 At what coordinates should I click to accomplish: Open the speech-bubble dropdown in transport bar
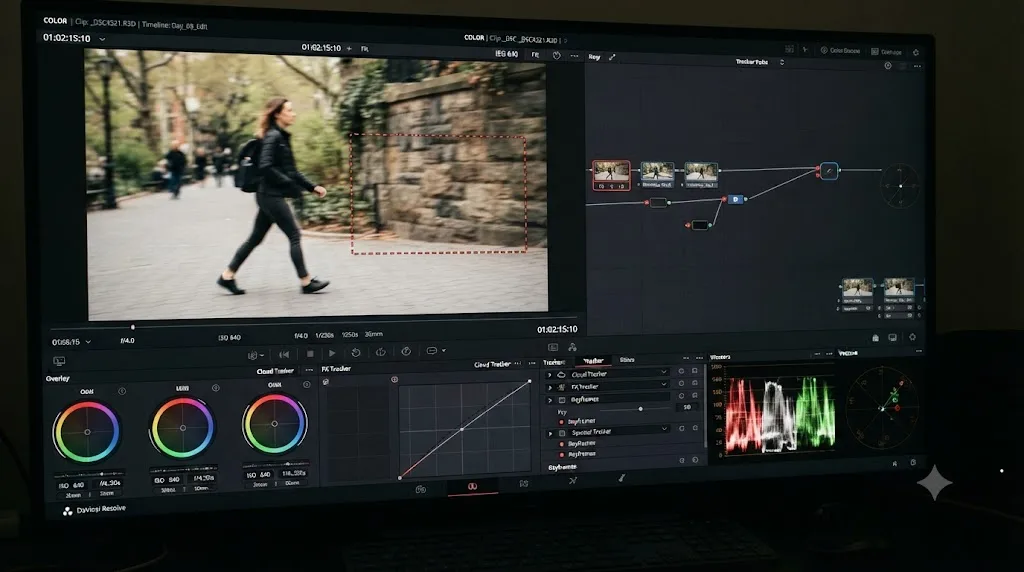[436, 351]
